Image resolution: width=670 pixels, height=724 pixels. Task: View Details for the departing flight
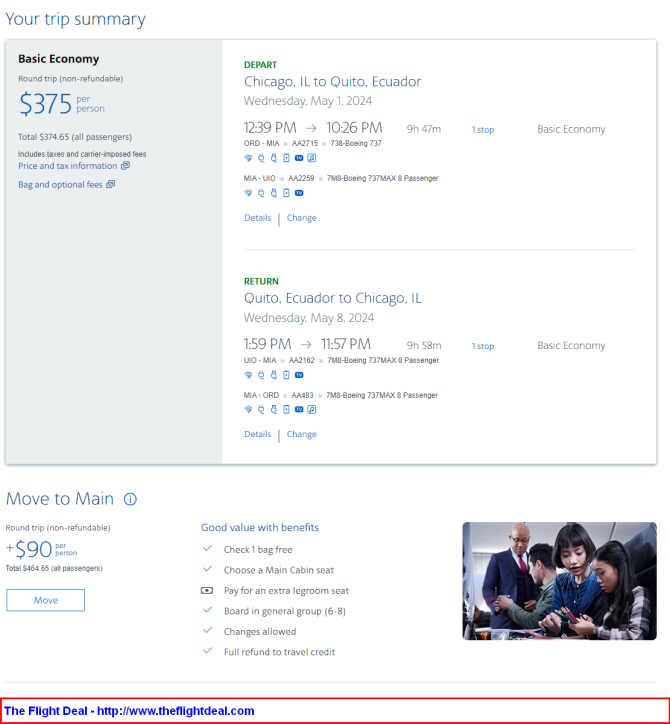[257, 217]
